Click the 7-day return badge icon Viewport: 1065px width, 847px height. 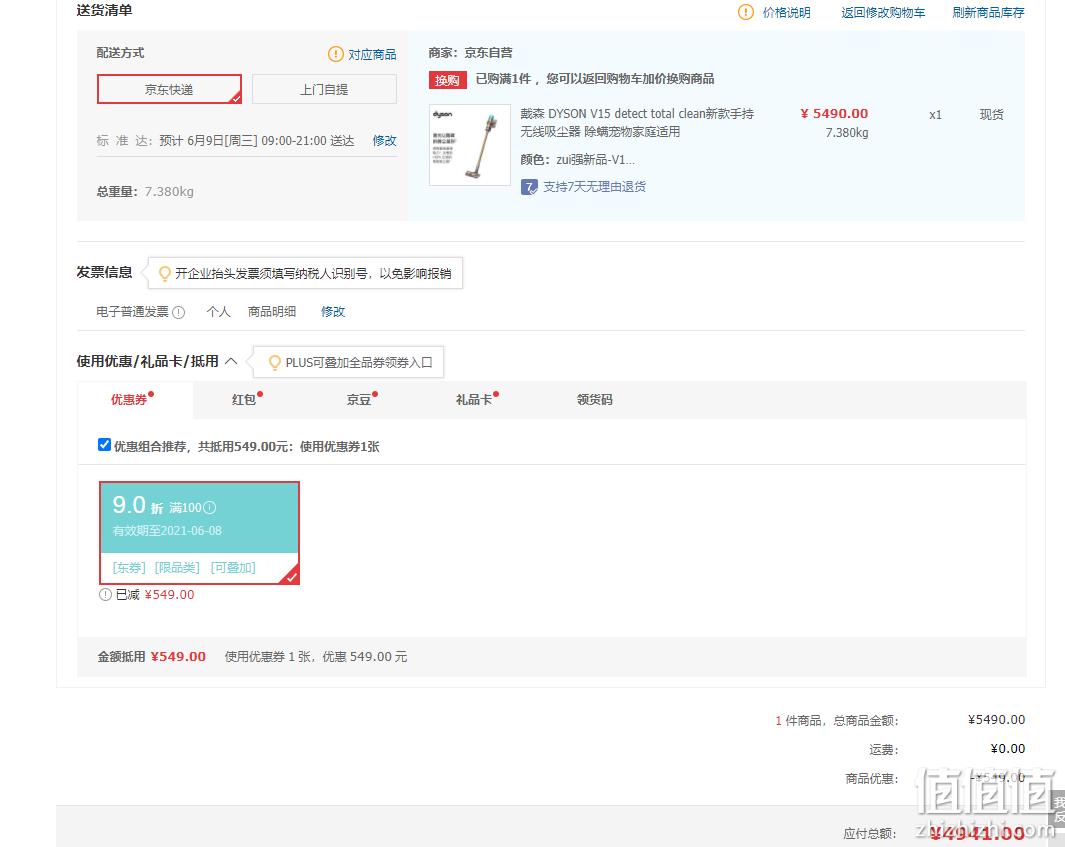point(529,187)
